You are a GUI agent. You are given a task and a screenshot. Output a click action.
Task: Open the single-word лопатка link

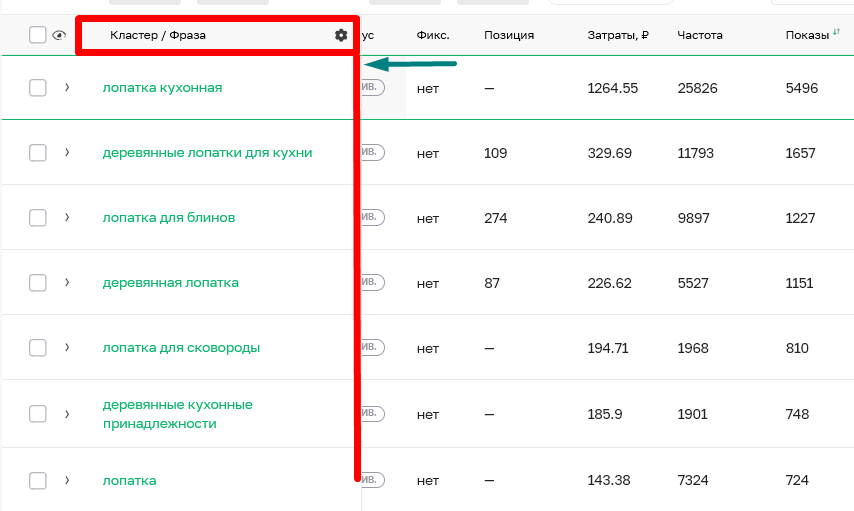pyautogui.click(x=130, y=480)
